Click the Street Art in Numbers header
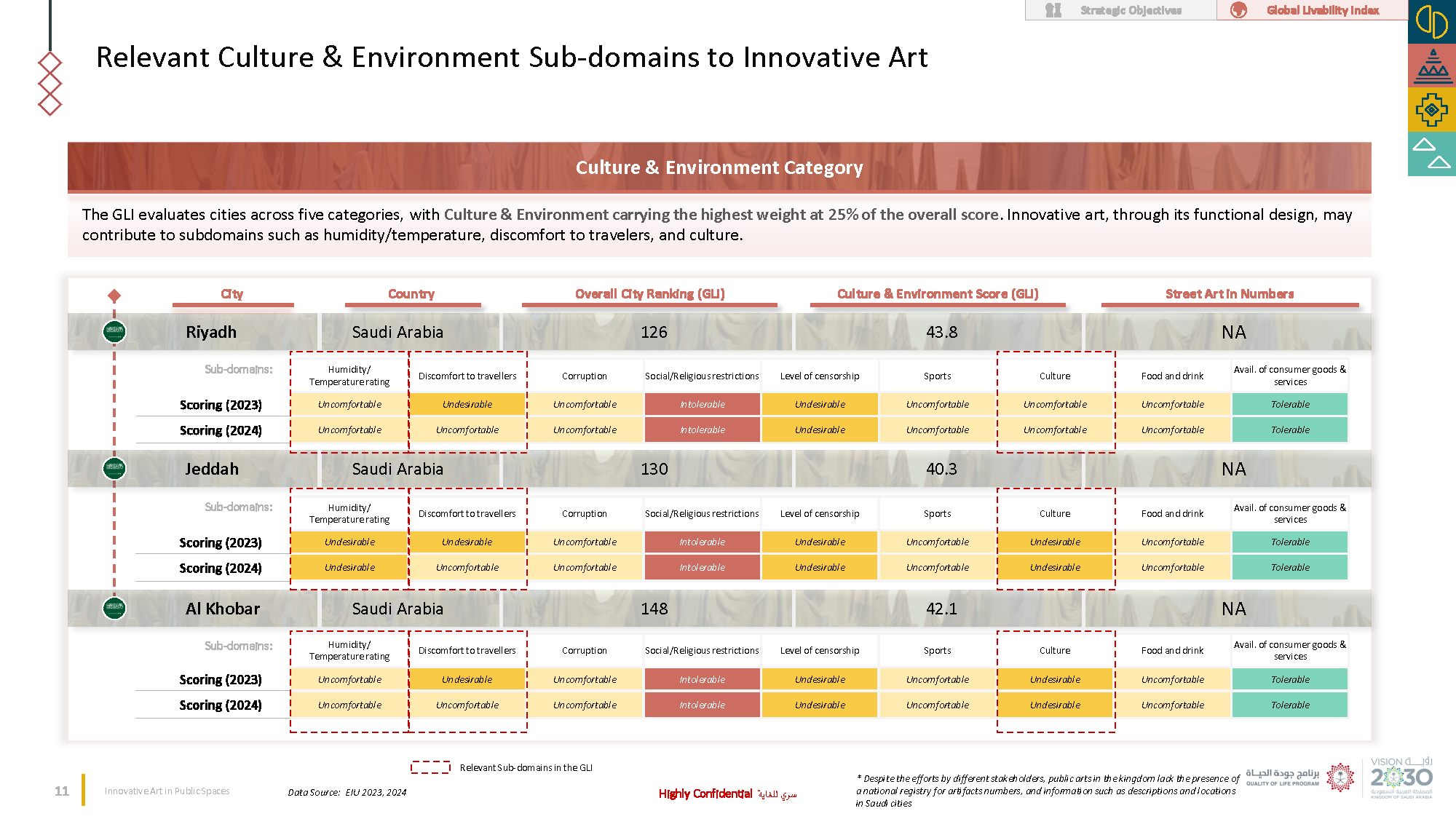 [1230, 294]
